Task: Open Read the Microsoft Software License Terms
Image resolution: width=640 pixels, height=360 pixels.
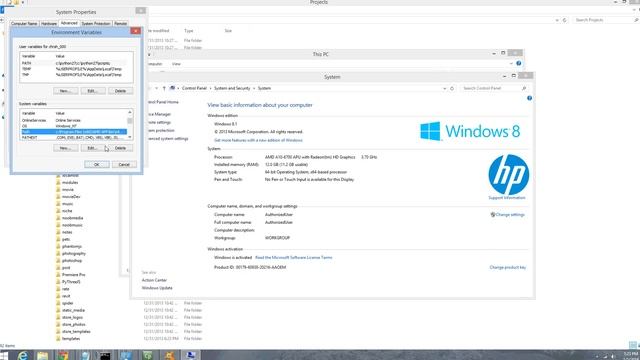Action: pos(293,258)
